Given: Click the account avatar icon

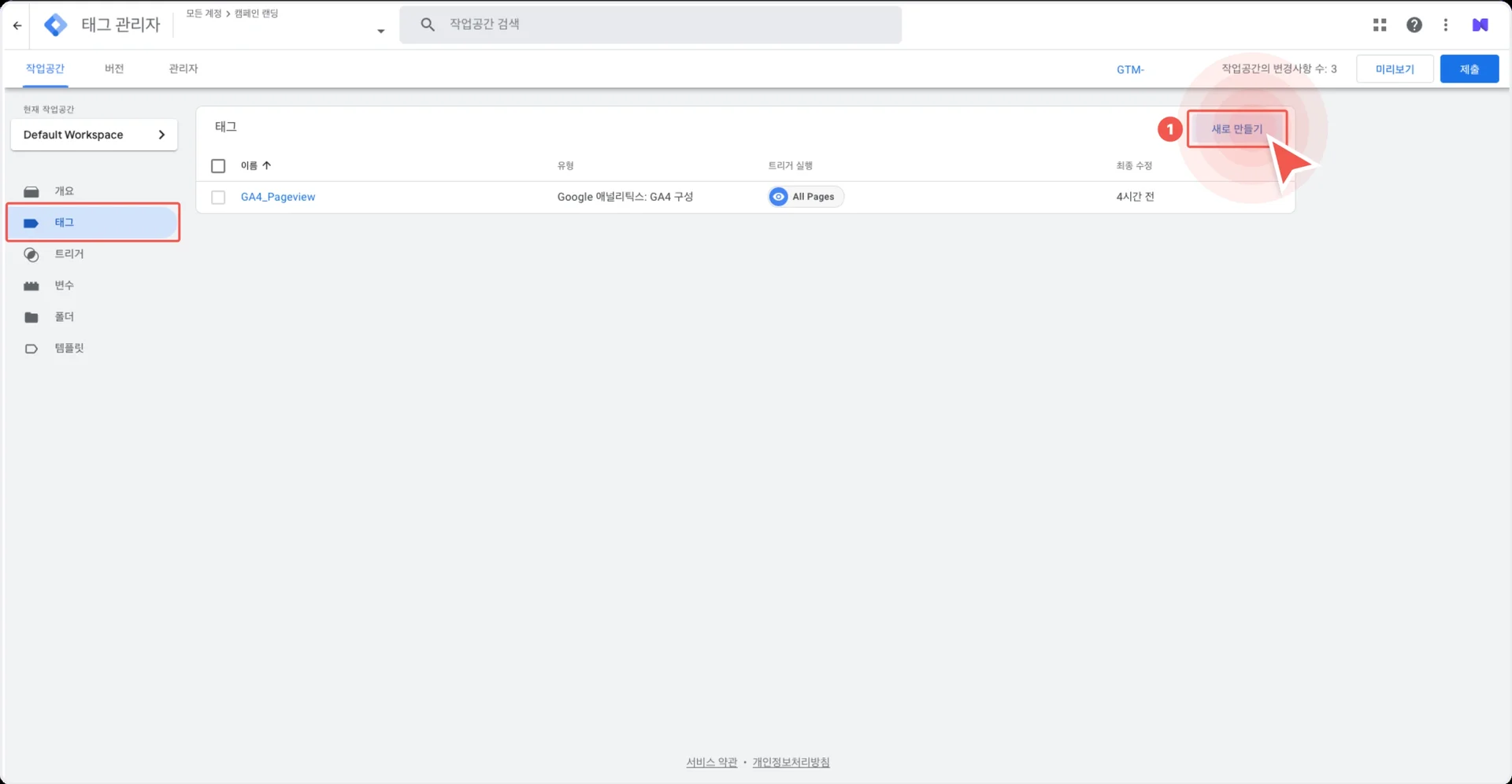Looking at the screenshot, I should (x=1480, y=25).
